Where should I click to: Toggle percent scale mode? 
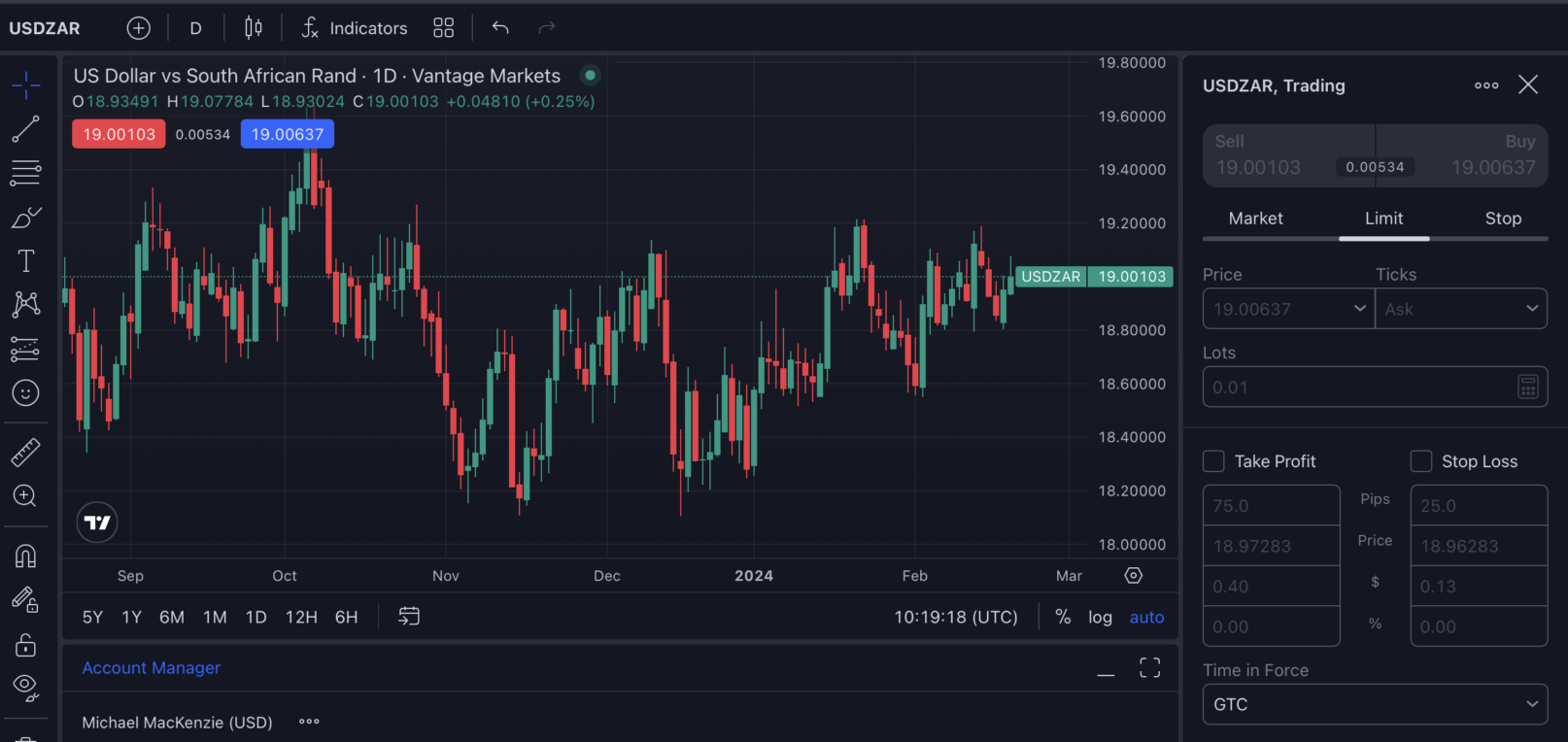pos(1063,617)
